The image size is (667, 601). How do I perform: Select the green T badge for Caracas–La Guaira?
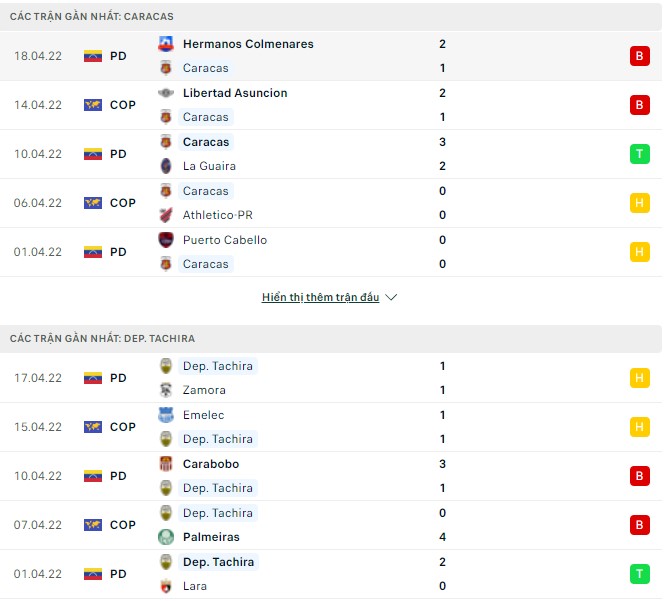[x=639, y=154]
